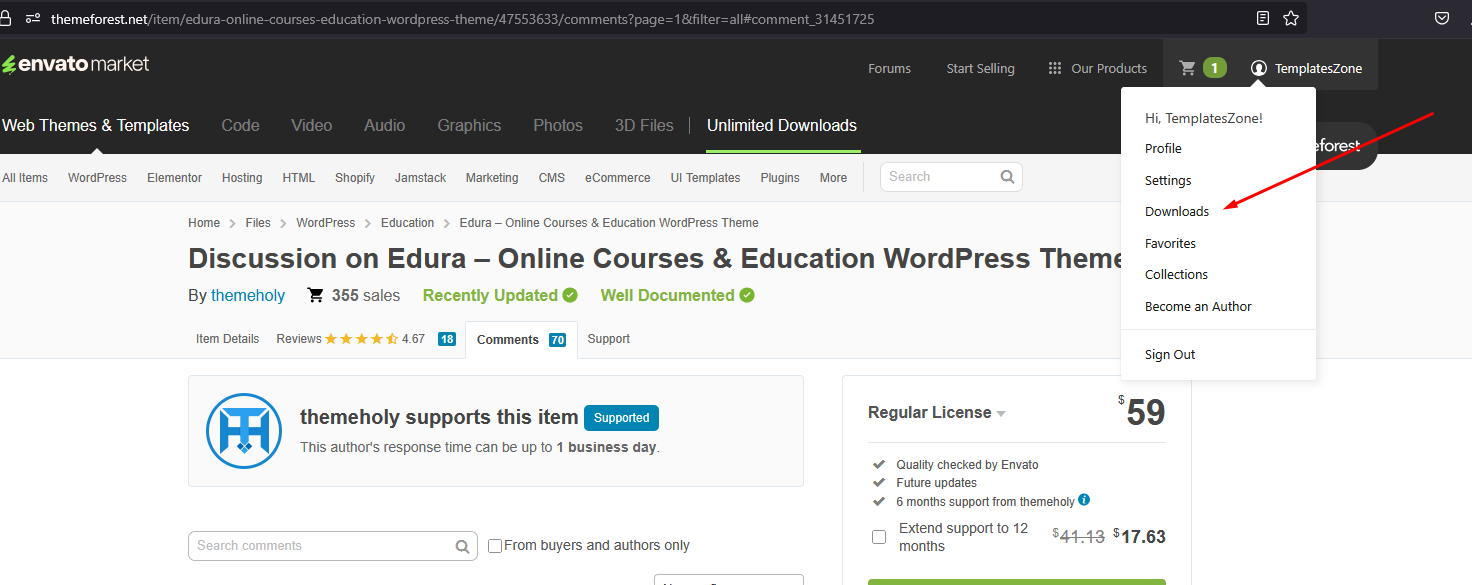
Task: Focus the Search comments field
Action: pyautogui.click(x=333, y=546)
